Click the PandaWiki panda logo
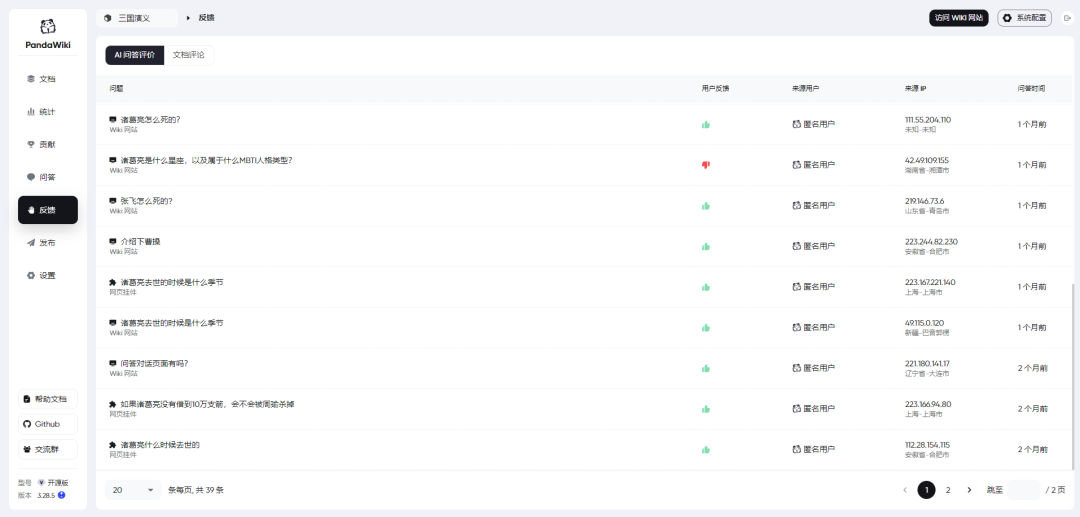The width and height of the screenshot is (1080, 517). point(47,28)
